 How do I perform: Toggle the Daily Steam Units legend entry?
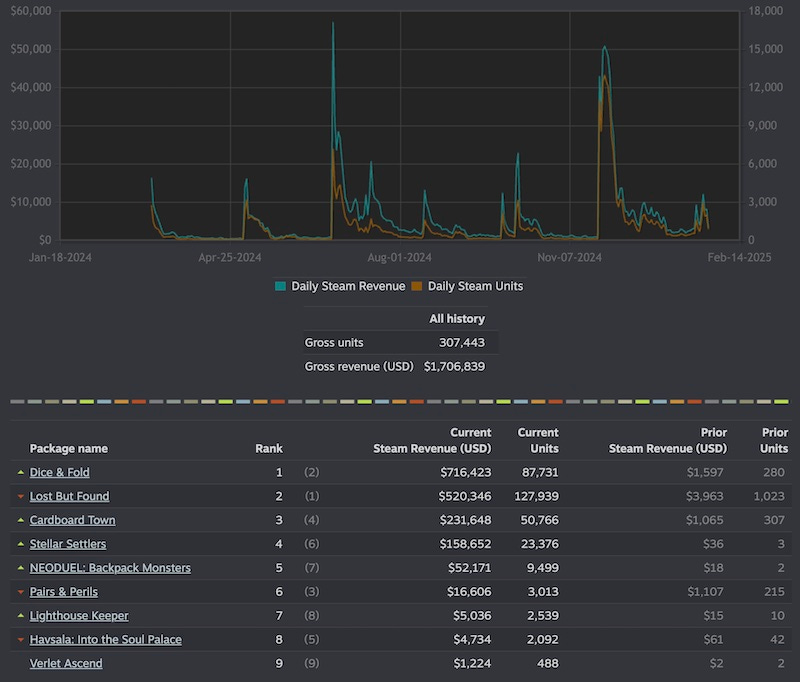click(x=468, y=286)
